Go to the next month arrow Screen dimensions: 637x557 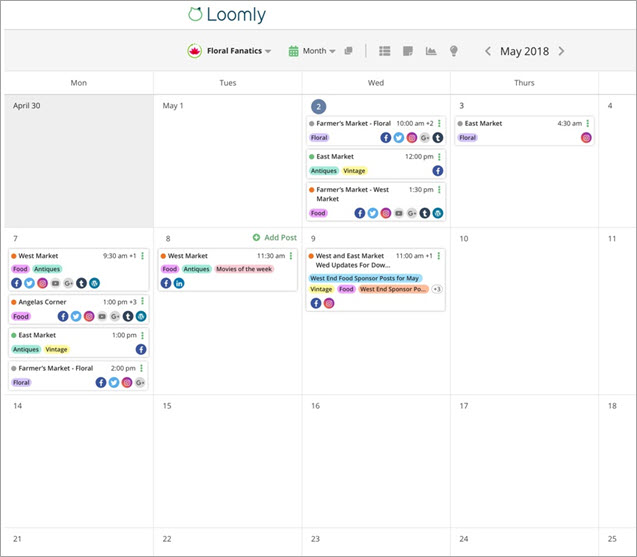coord(561,51)
